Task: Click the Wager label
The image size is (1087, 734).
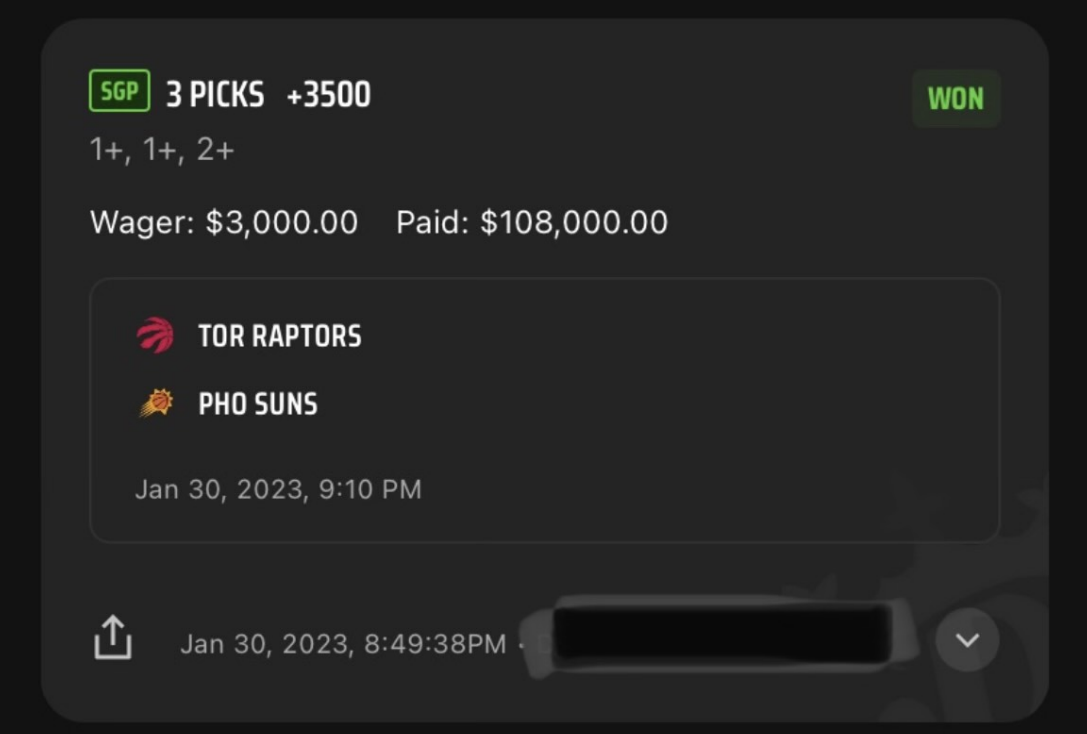Action: click(x=142, y=222)
